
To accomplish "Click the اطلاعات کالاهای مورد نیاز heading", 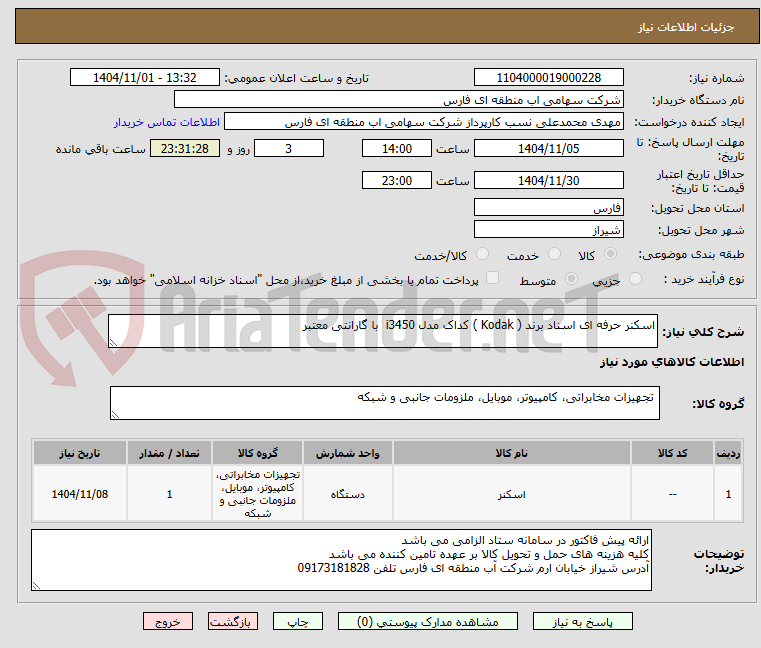I will tap(672, 362).
